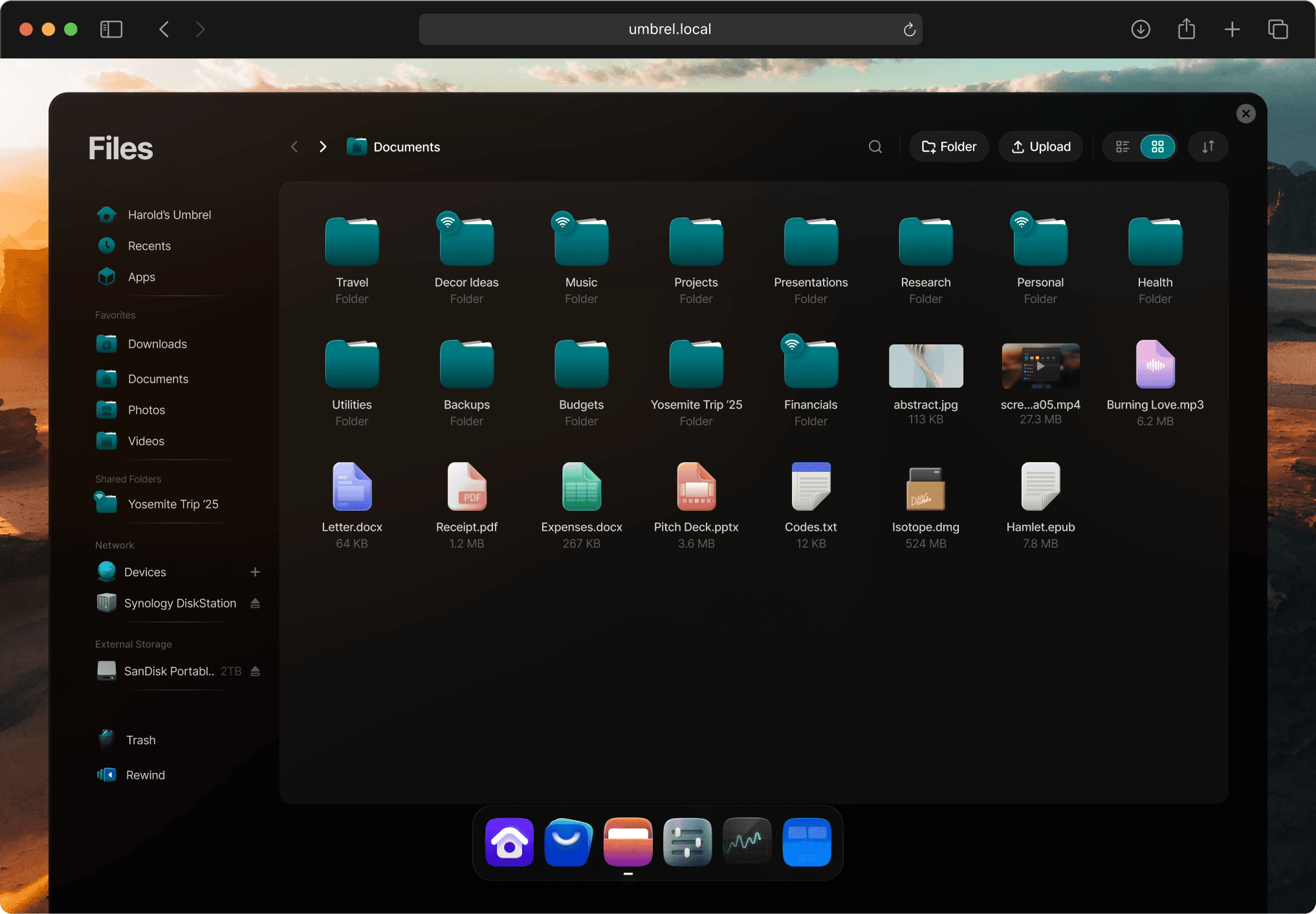1316x914 pixels.
Task: Click the Upload button
Action: (x=1040, y=147)
